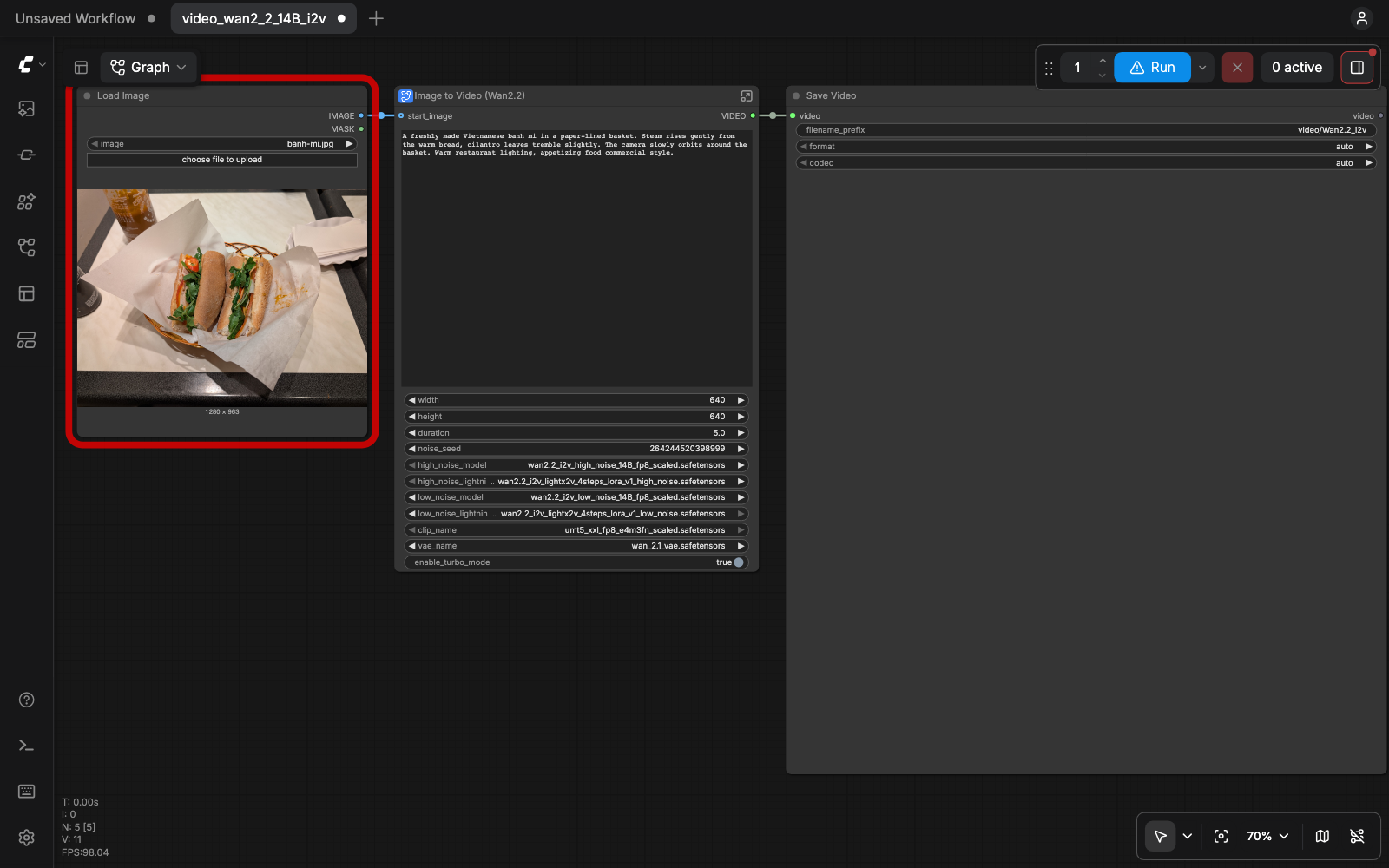Open the 70% zoom dropdown

point(1267,836)
